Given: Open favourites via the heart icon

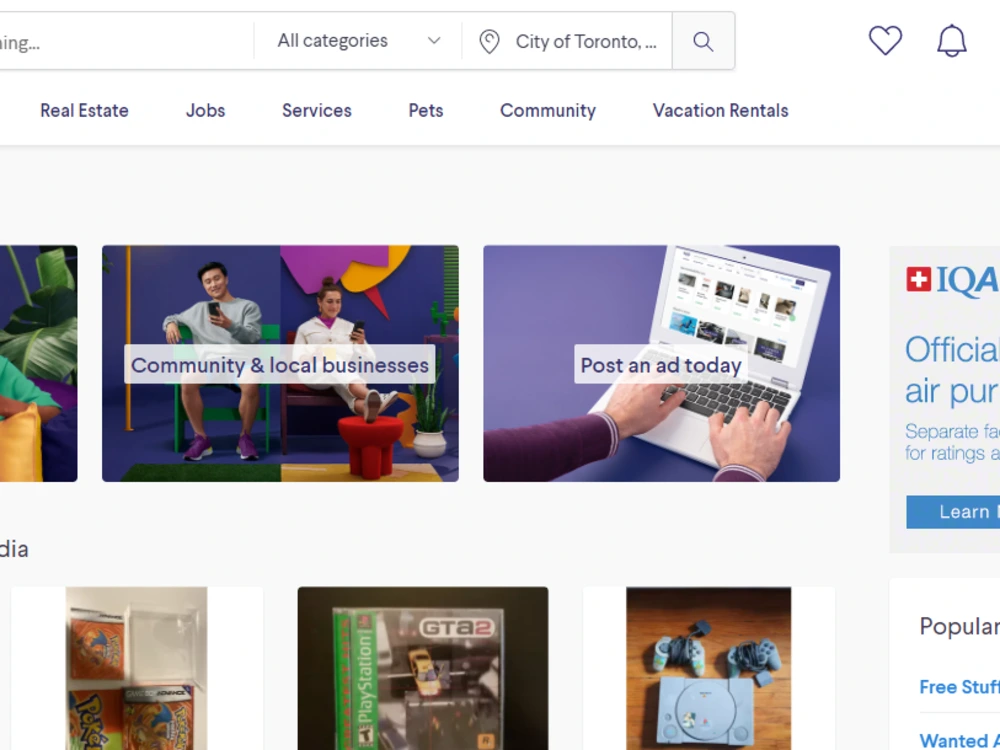Looking at the screenshot, I should pos(885,41).
